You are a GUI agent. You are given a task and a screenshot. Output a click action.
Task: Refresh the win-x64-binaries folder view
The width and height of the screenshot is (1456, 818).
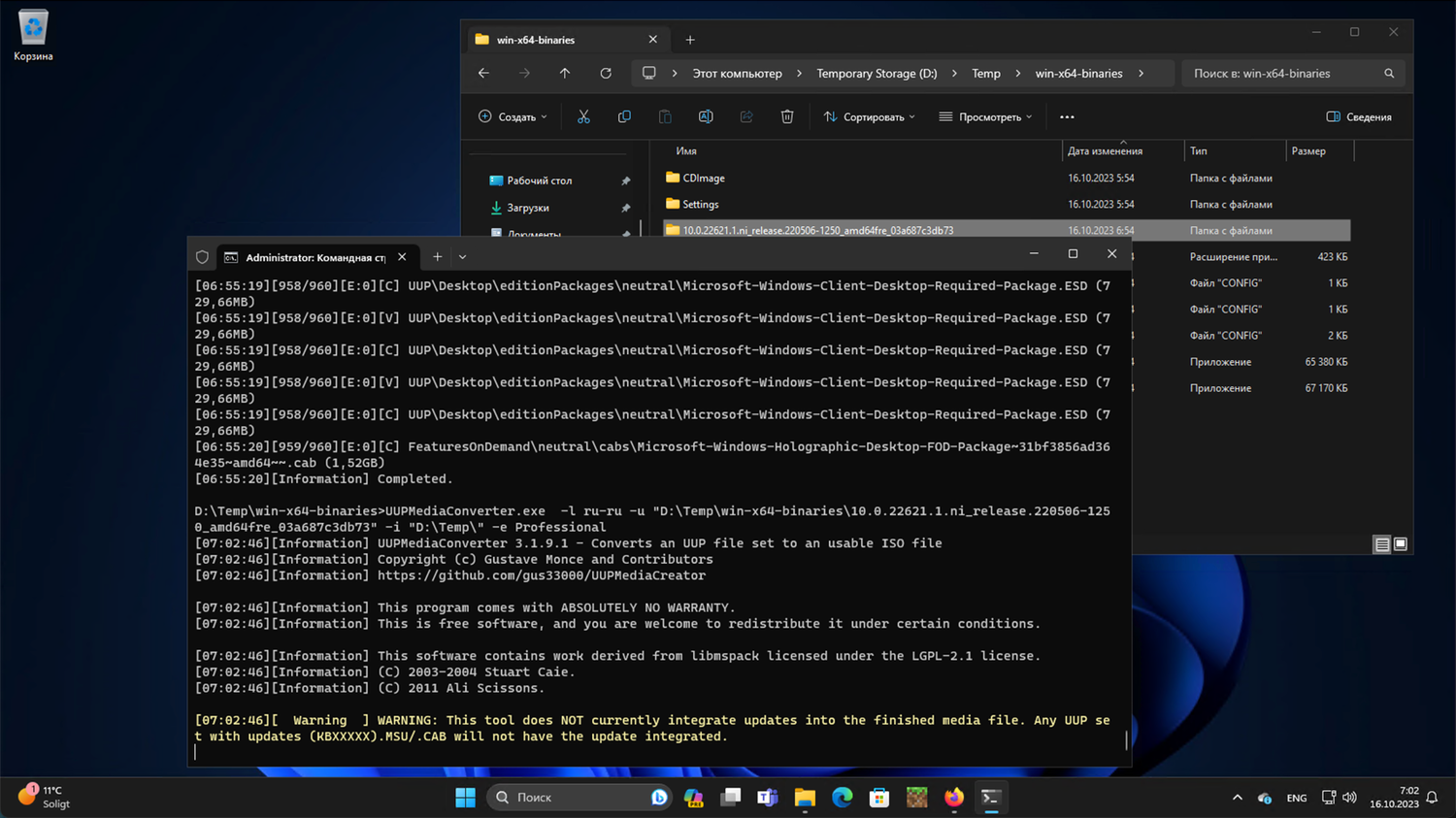pyautogui.click(x=606, y=73)
